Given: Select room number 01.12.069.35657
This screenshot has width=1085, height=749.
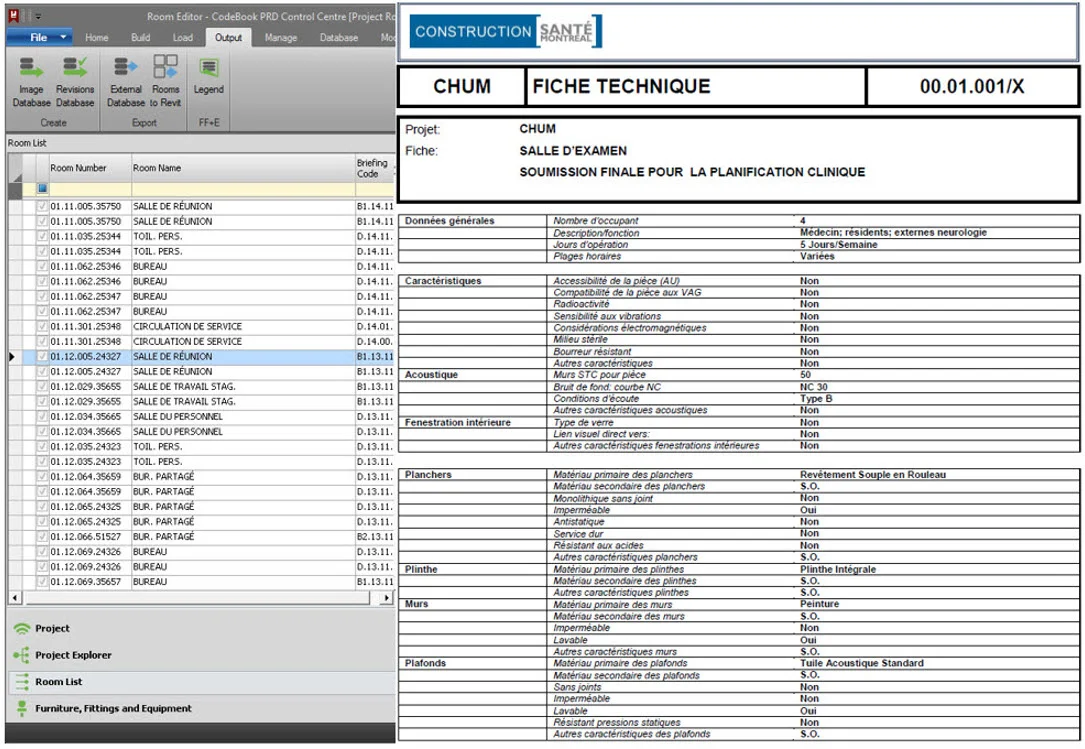Looking at the screenshot, I should click(85, 581).
